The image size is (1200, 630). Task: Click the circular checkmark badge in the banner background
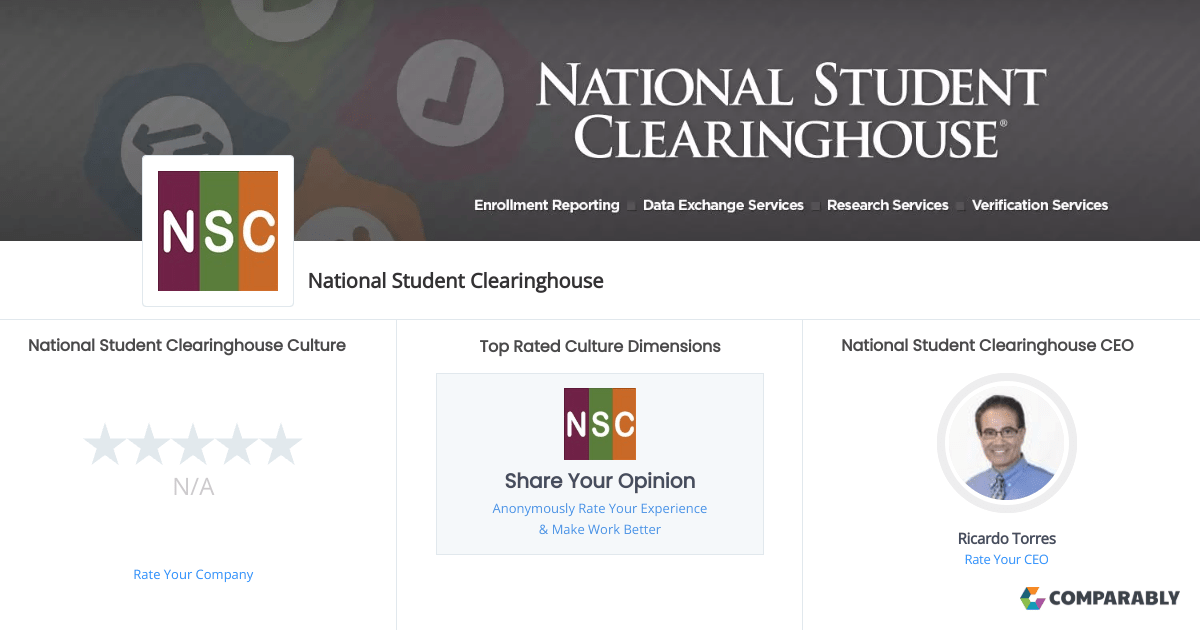tap(451, 91)
